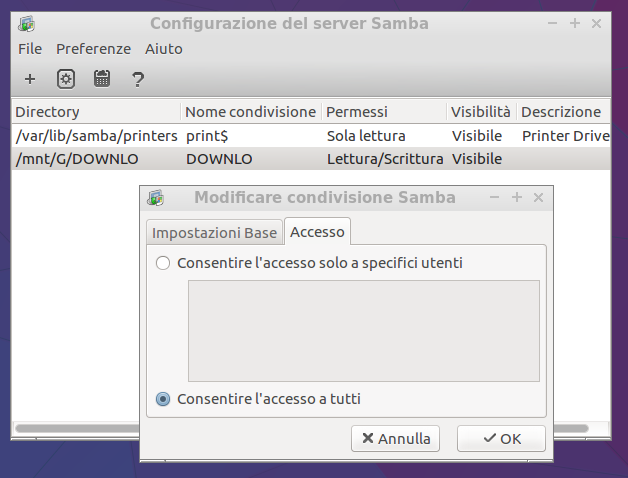
Task: Open help via question mark toolbar icon
Action: (138, 80)
